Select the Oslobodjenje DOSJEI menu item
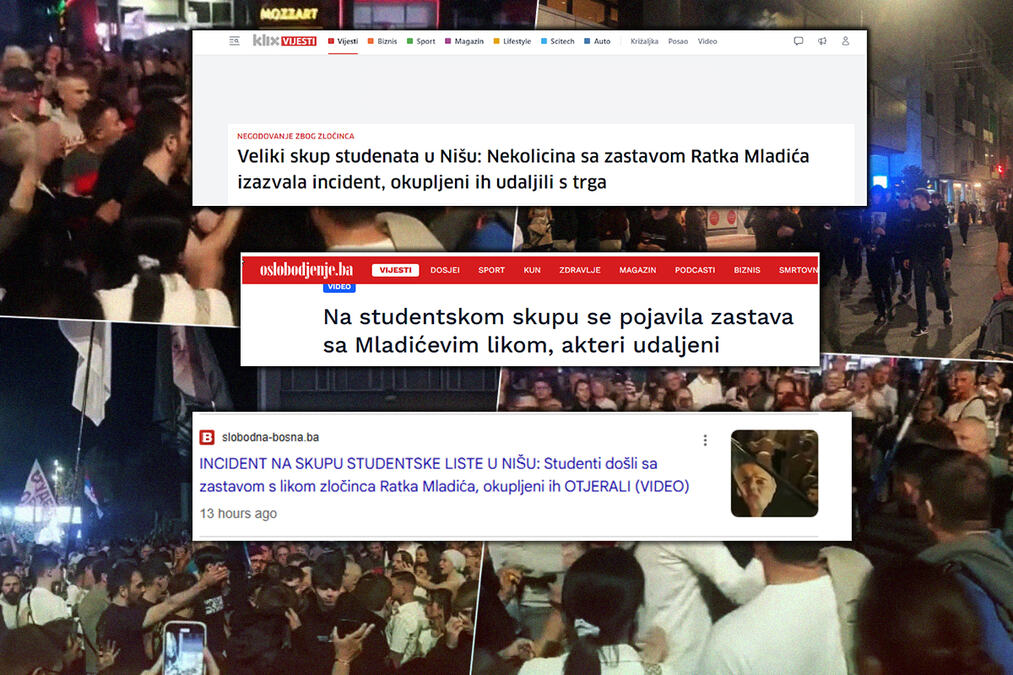The height and width of the screenshot is (675, 1013). click(x=445, y=270)
